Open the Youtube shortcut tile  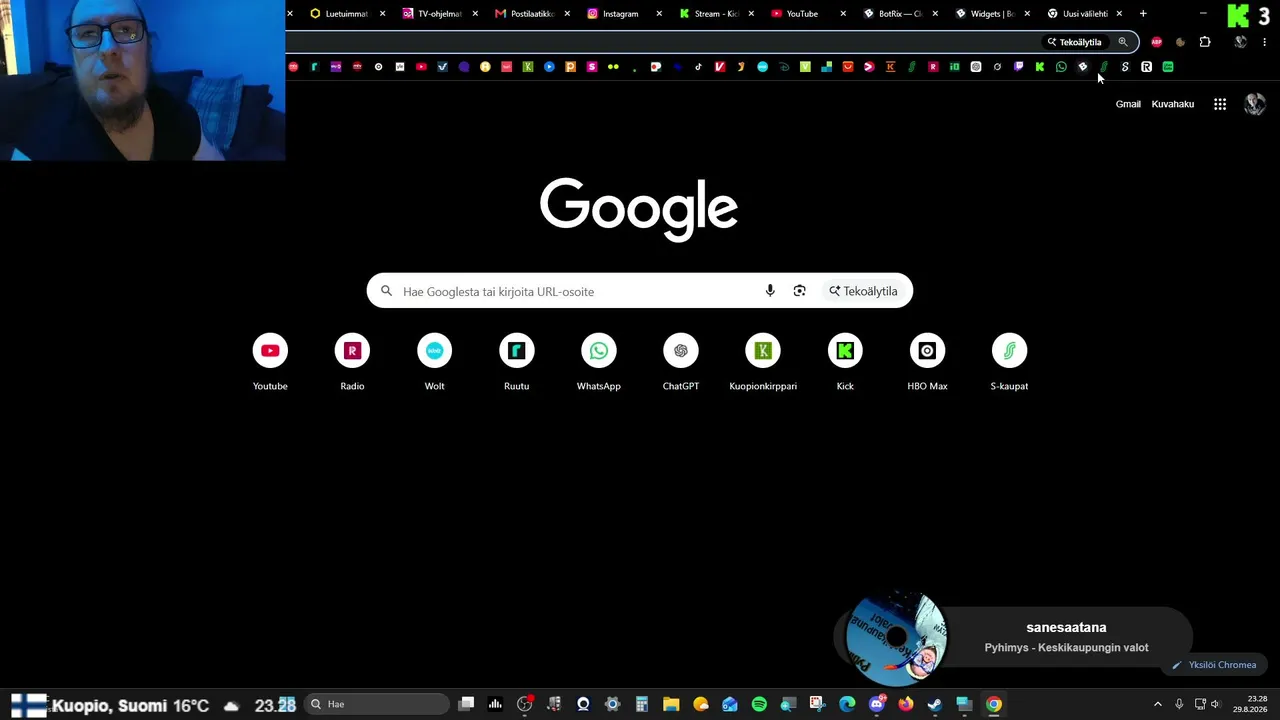[x=270, y=362]
